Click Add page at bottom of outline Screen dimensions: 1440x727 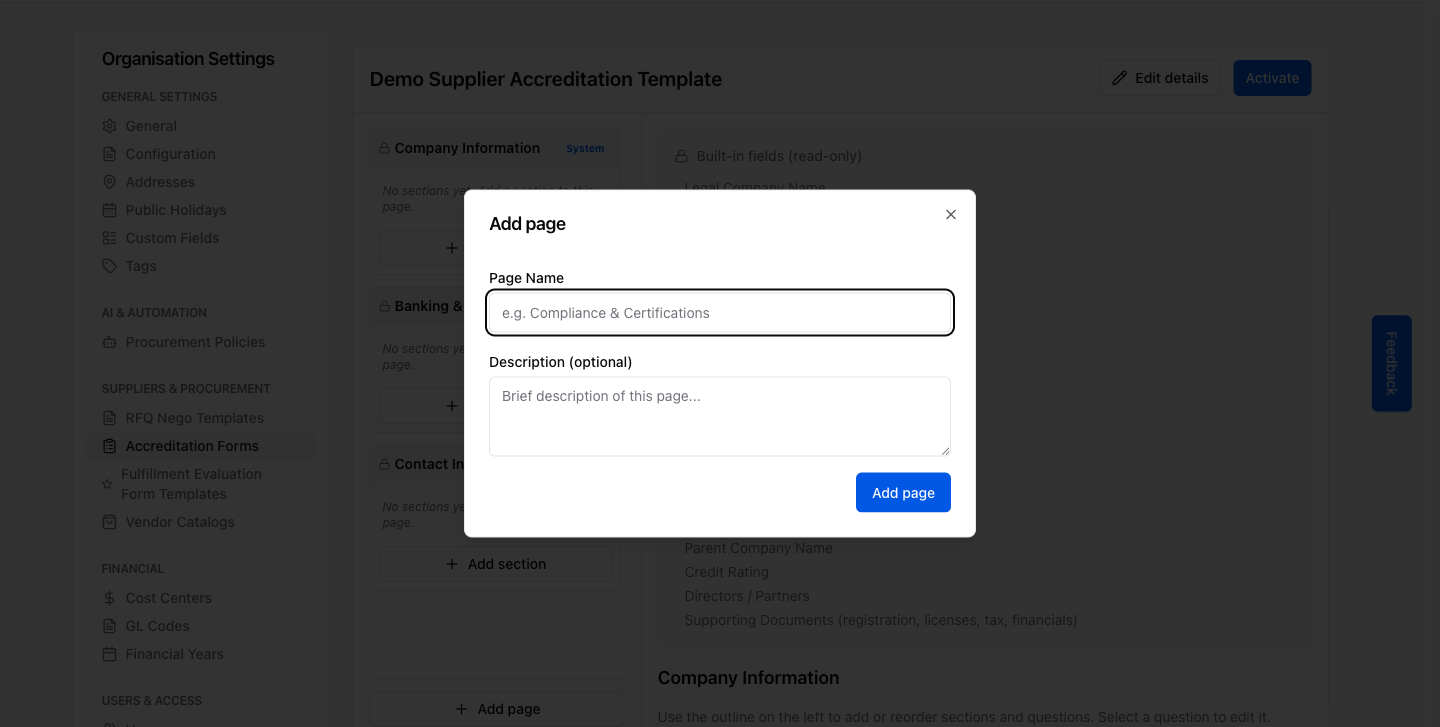pyautogui.click(x=497, y=709)
